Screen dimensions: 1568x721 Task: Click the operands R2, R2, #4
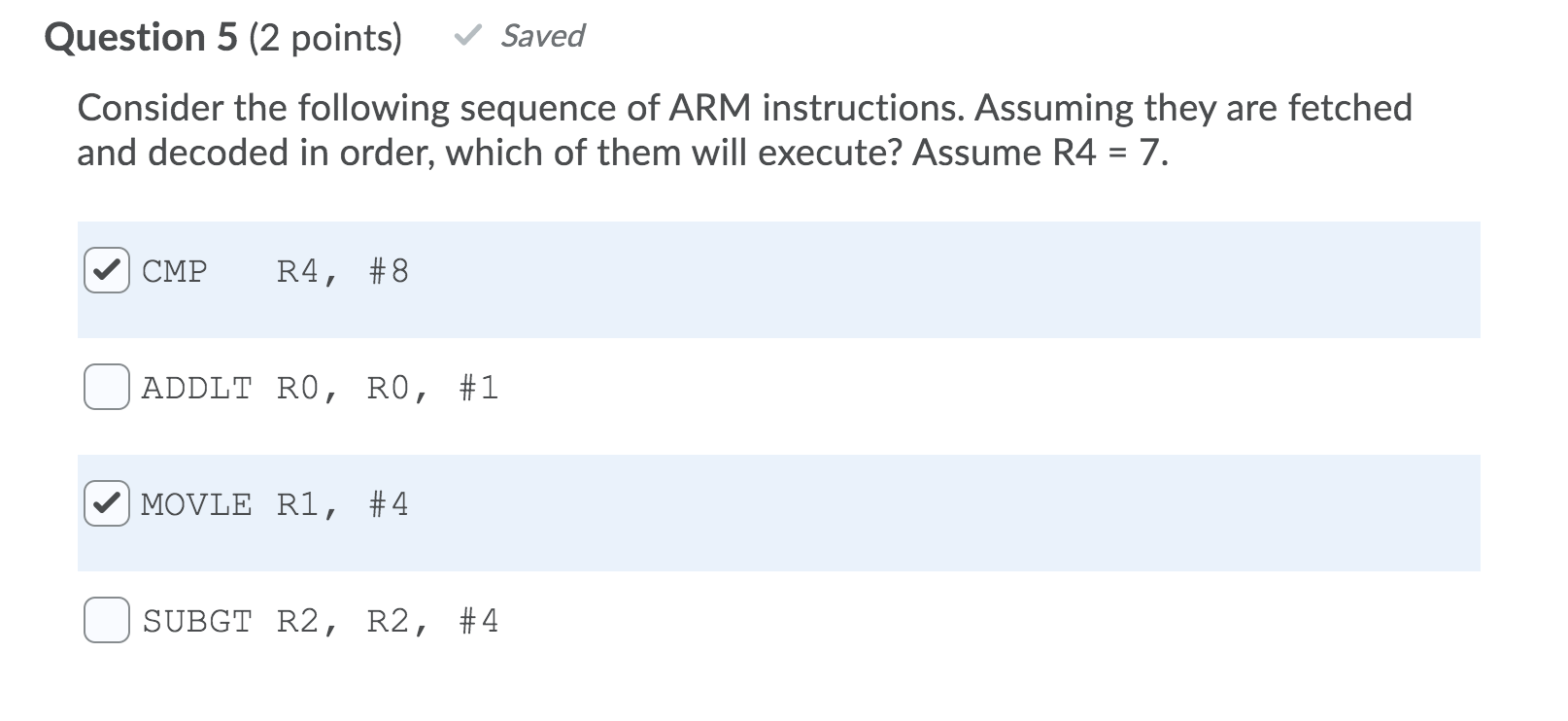coord(388,621)
